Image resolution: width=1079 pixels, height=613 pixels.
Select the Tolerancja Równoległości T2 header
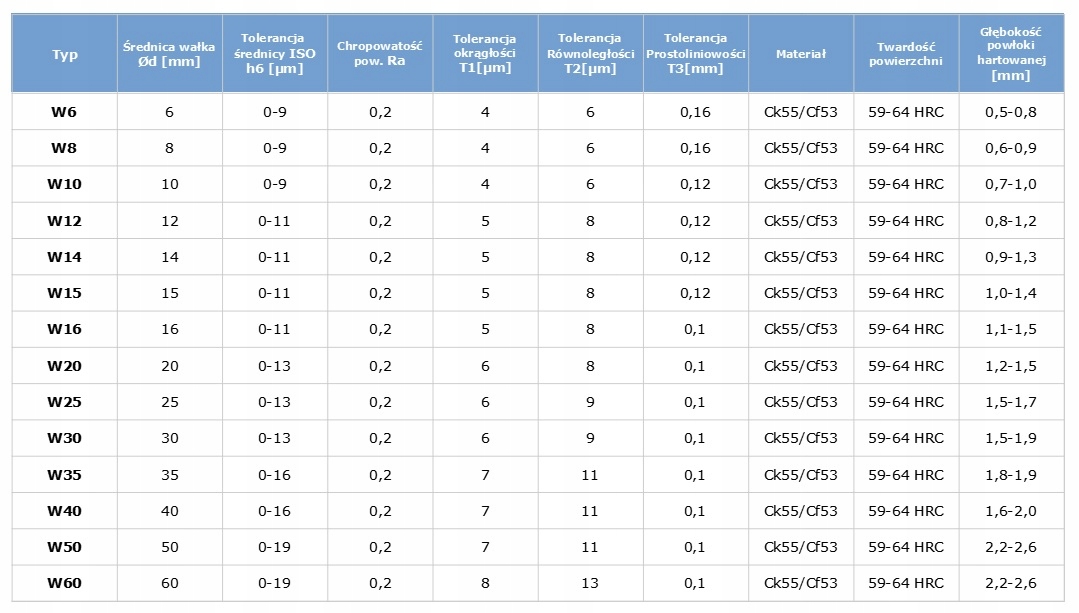point(590,54)
